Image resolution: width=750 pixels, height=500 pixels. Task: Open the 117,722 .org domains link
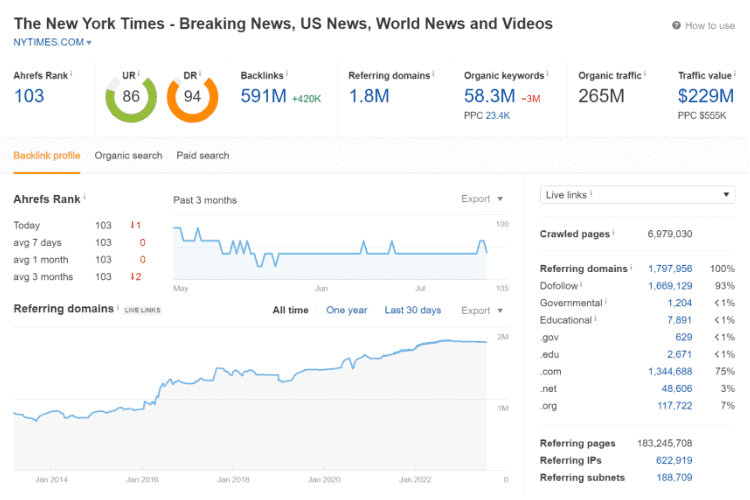coord(675,406)
